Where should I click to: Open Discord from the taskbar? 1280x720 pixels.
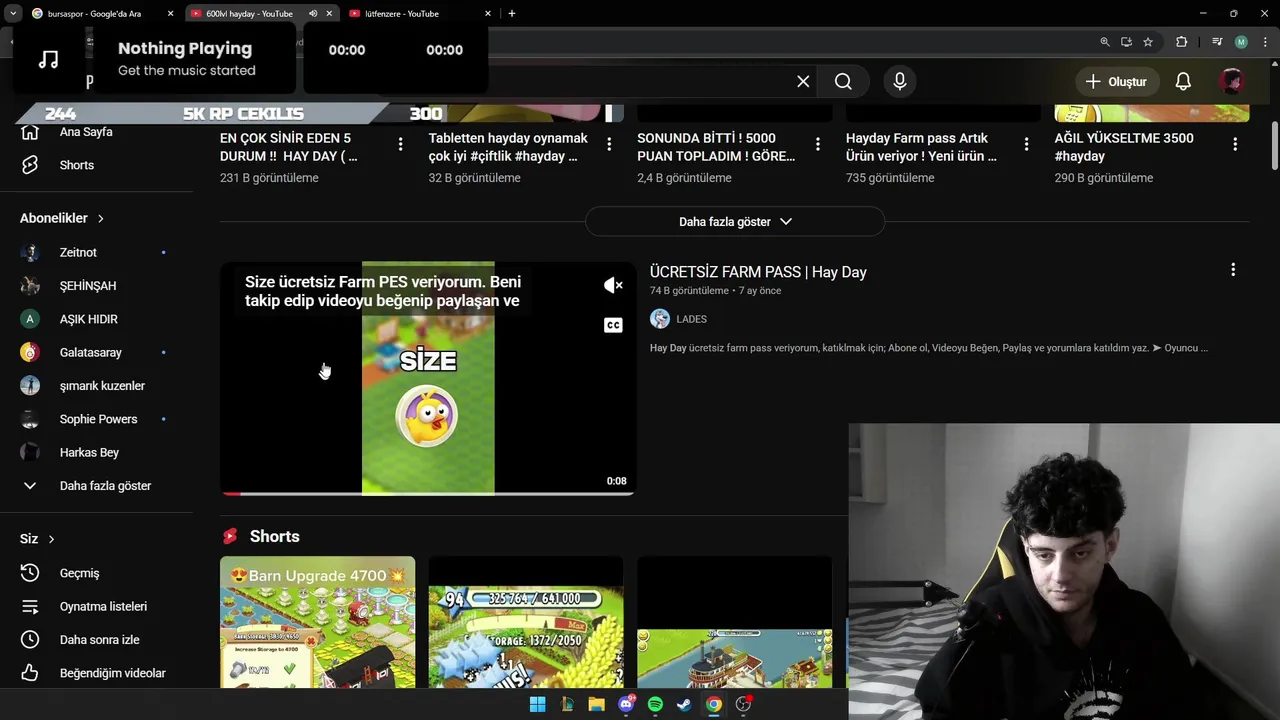(x=626, y=705)
